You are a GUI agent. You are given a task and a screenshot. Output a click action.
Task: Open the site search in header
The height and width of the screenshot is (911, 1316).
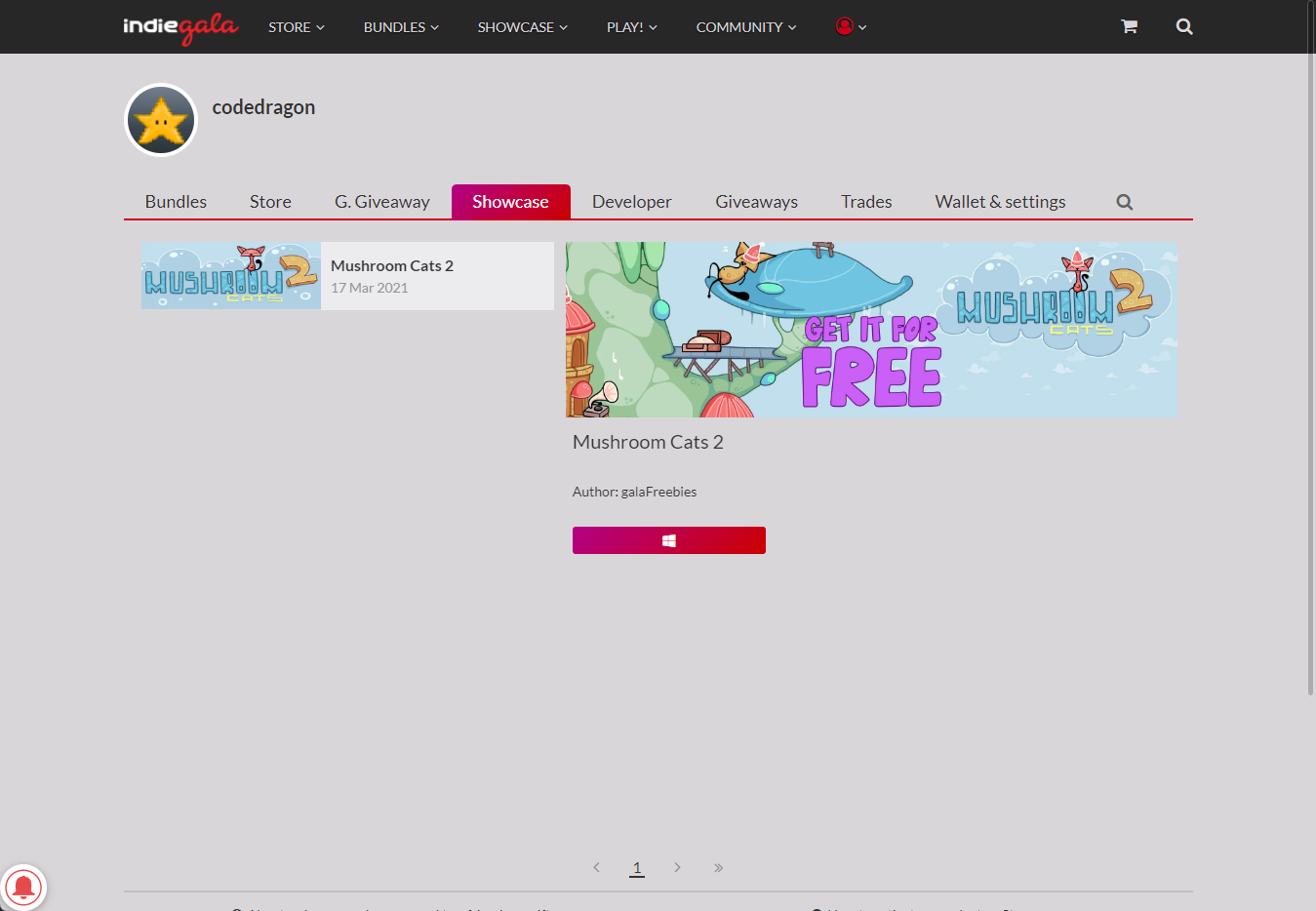(x=1184, y=27)
